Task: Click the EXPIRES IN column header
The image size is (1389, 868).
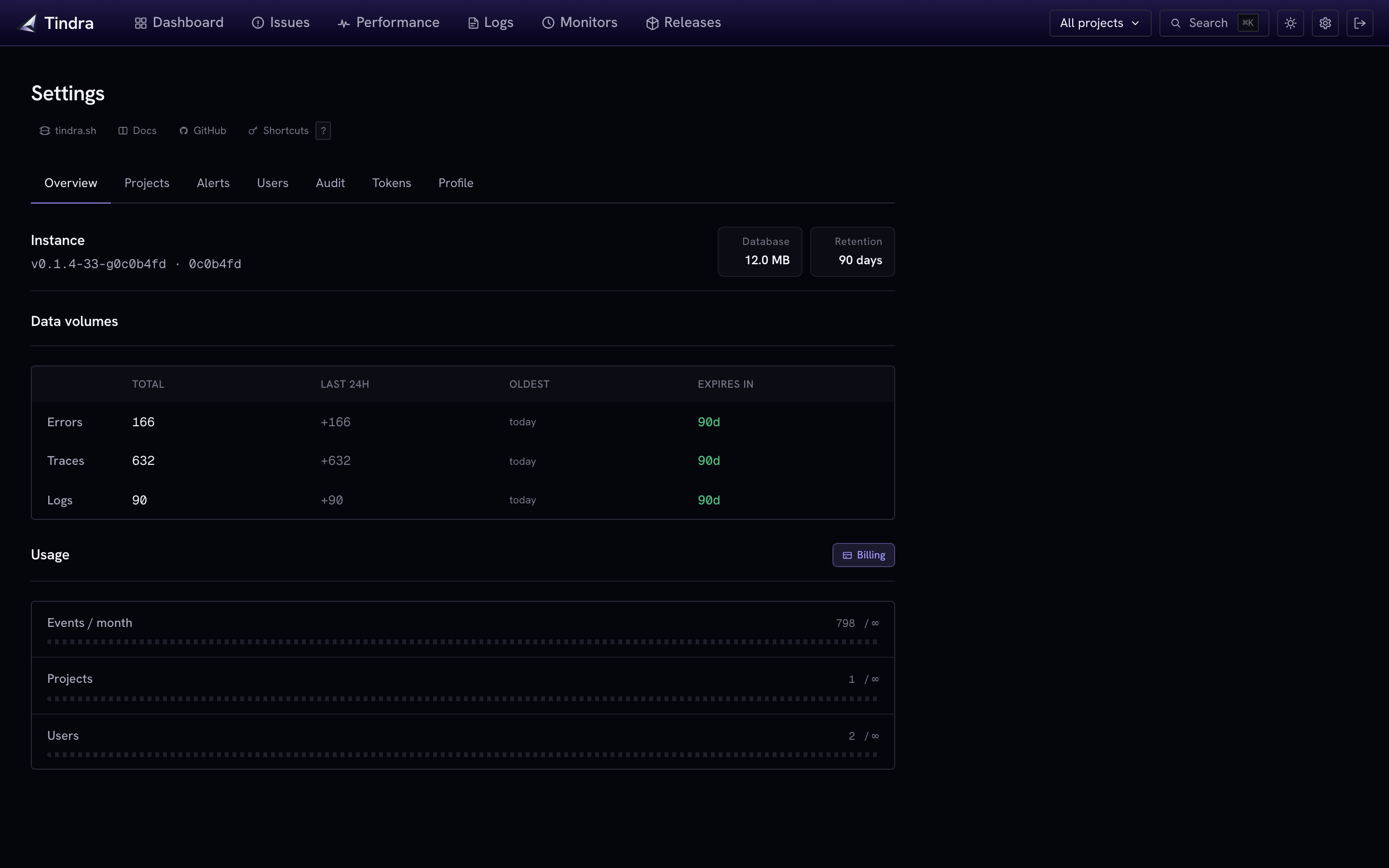Action: tap(725, 384)
